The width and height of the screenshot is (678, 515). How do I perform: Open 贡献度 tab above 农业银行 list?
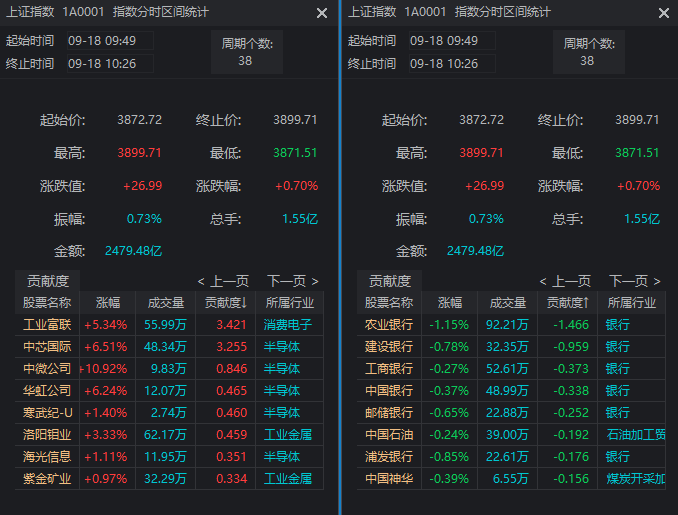pos(390,281)
